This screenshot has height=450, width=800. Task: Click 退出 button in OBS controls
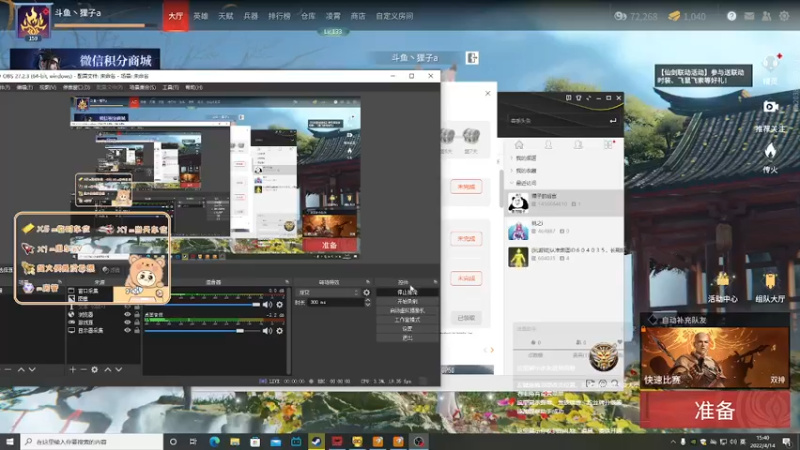point(407,338)
